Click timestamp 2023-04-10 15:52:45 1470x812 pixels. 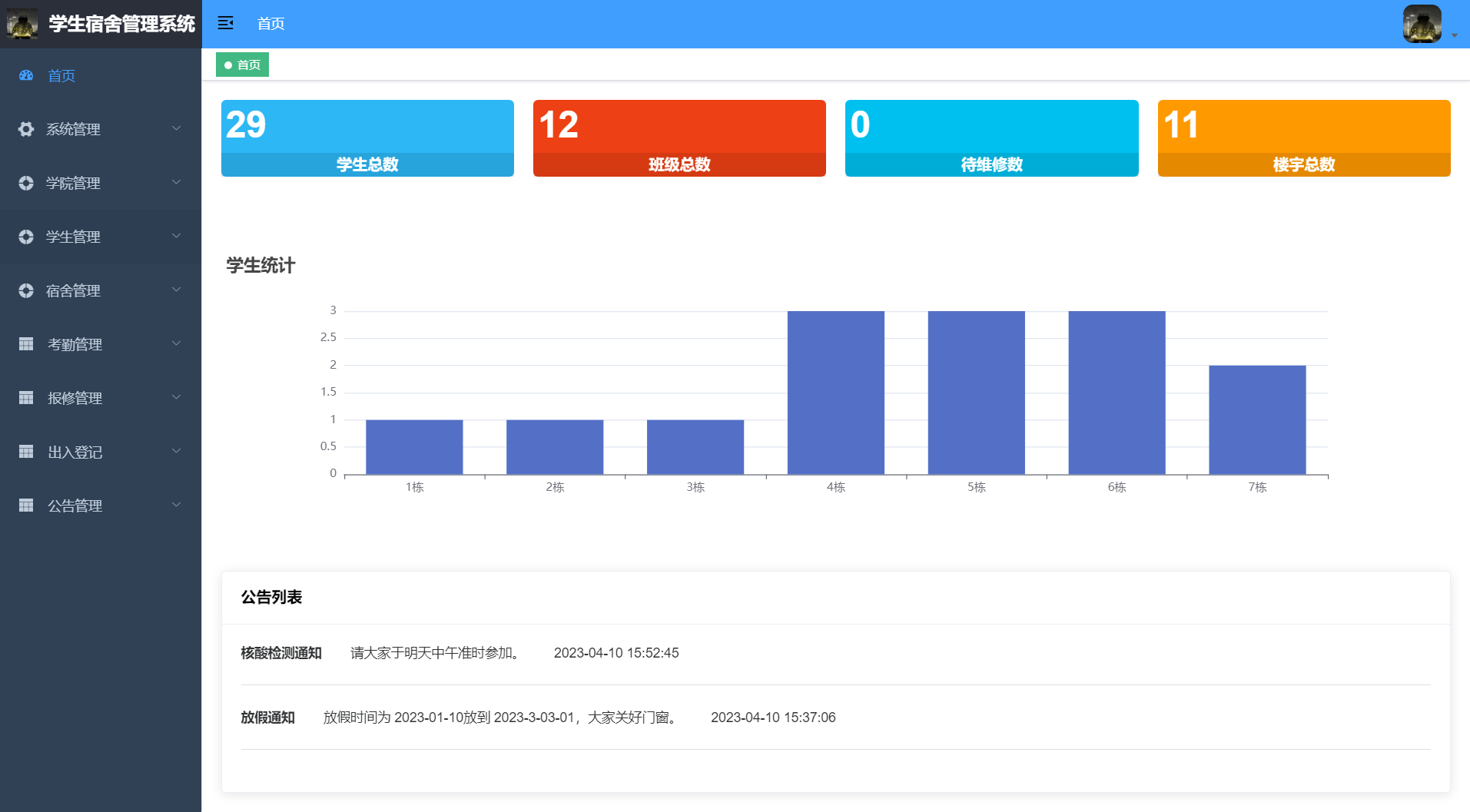(x=616, y=653)
